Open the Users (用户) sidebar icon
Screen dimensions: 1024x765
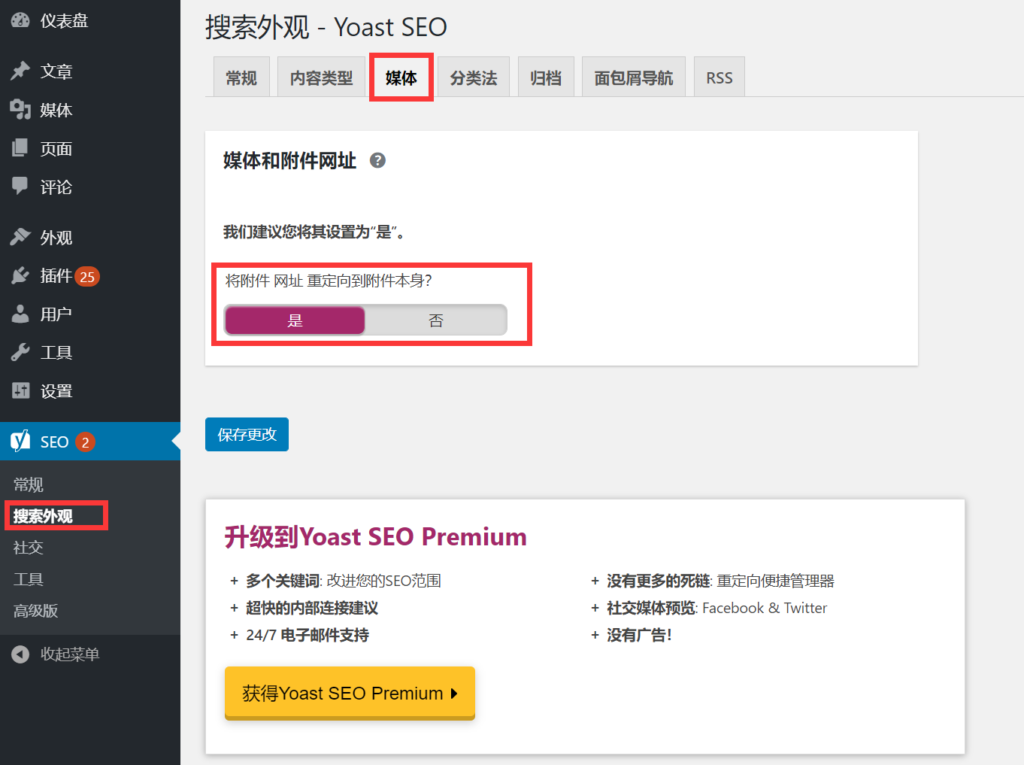pos(19,315)
